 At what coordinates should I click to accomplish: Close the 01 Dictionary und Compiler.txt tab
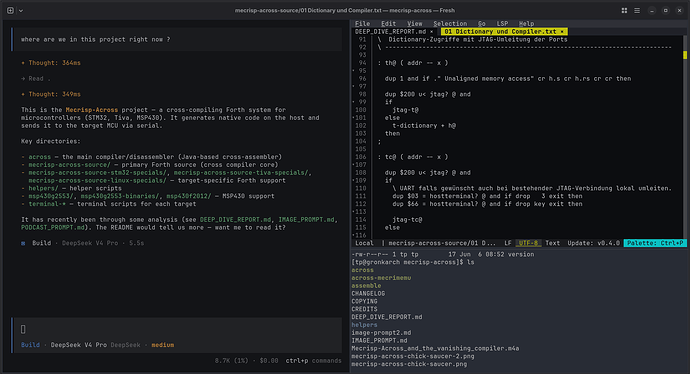click(x=562, y=32)
